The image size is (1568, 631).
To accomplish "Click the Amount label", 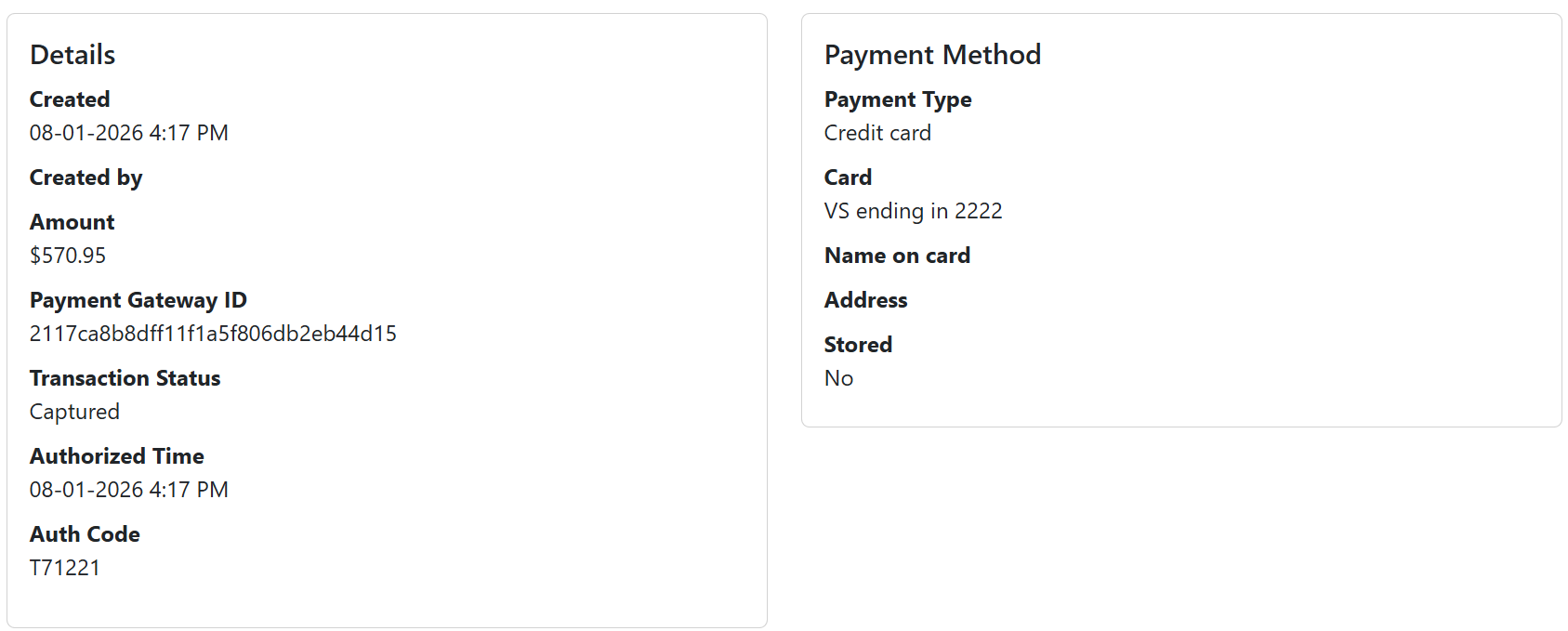I will click(72, 222).
